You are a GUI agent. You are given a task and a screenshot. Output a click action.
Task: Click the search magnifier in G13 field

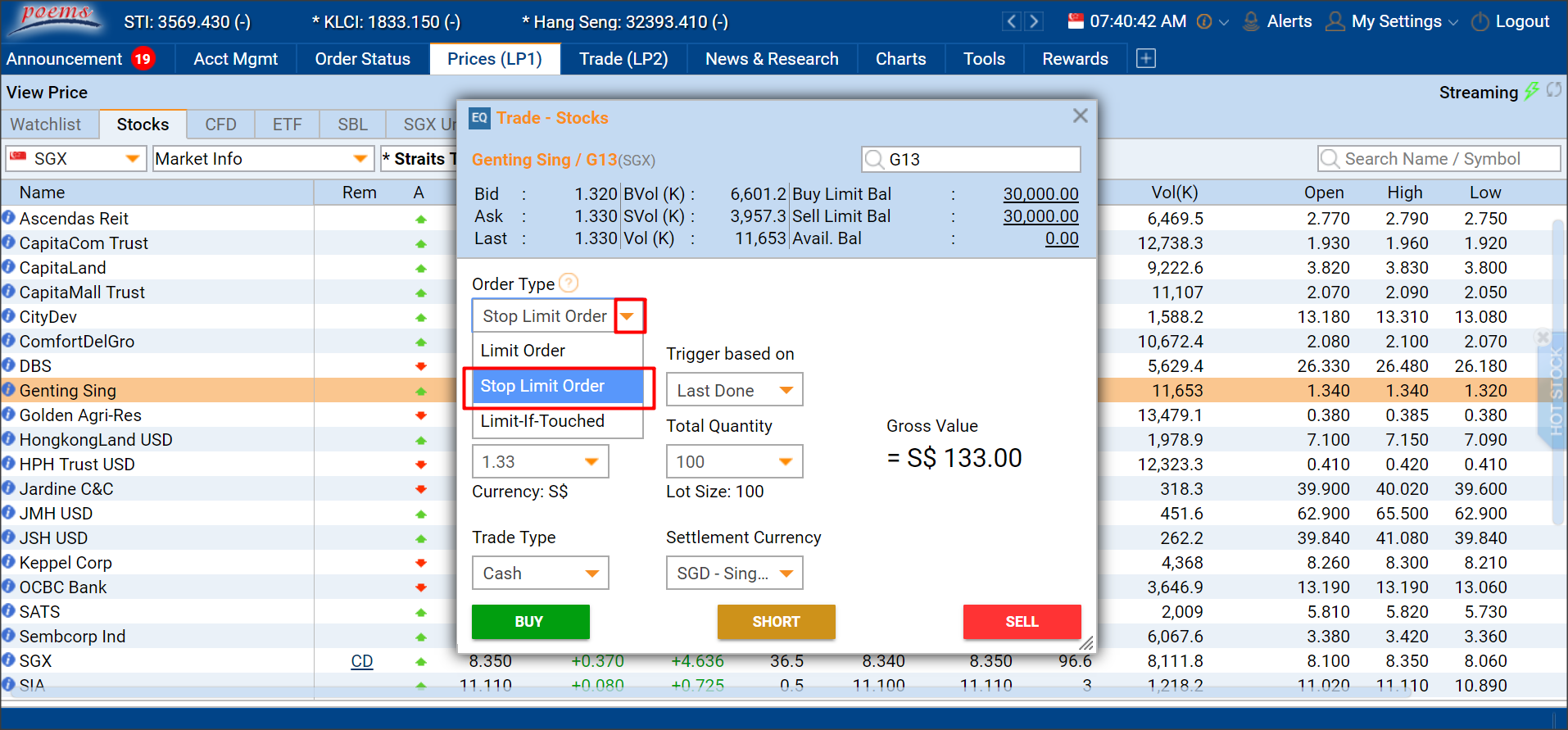(875, 159)
